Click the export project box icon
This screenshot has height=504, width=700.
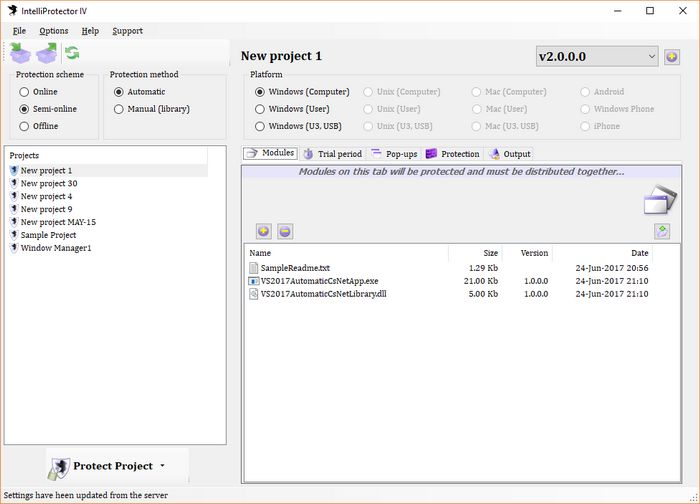46,53
